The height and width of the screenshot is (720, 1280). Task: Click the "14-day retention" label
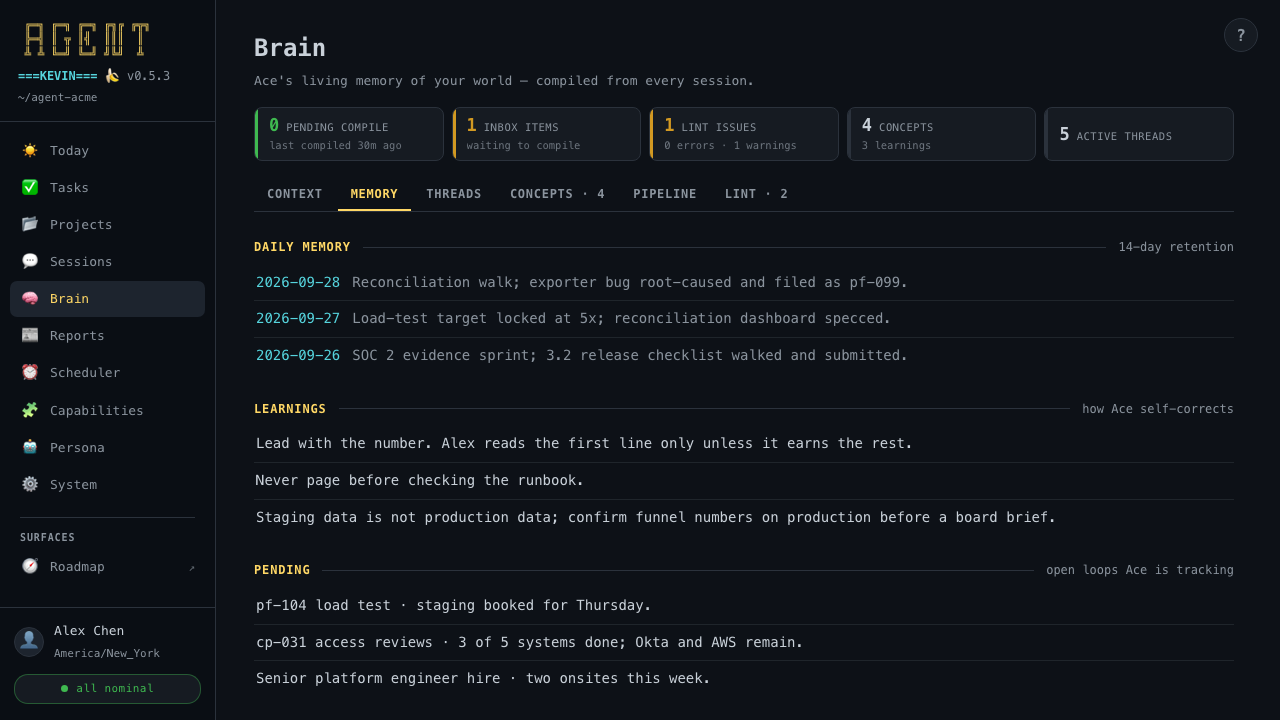1176,247
